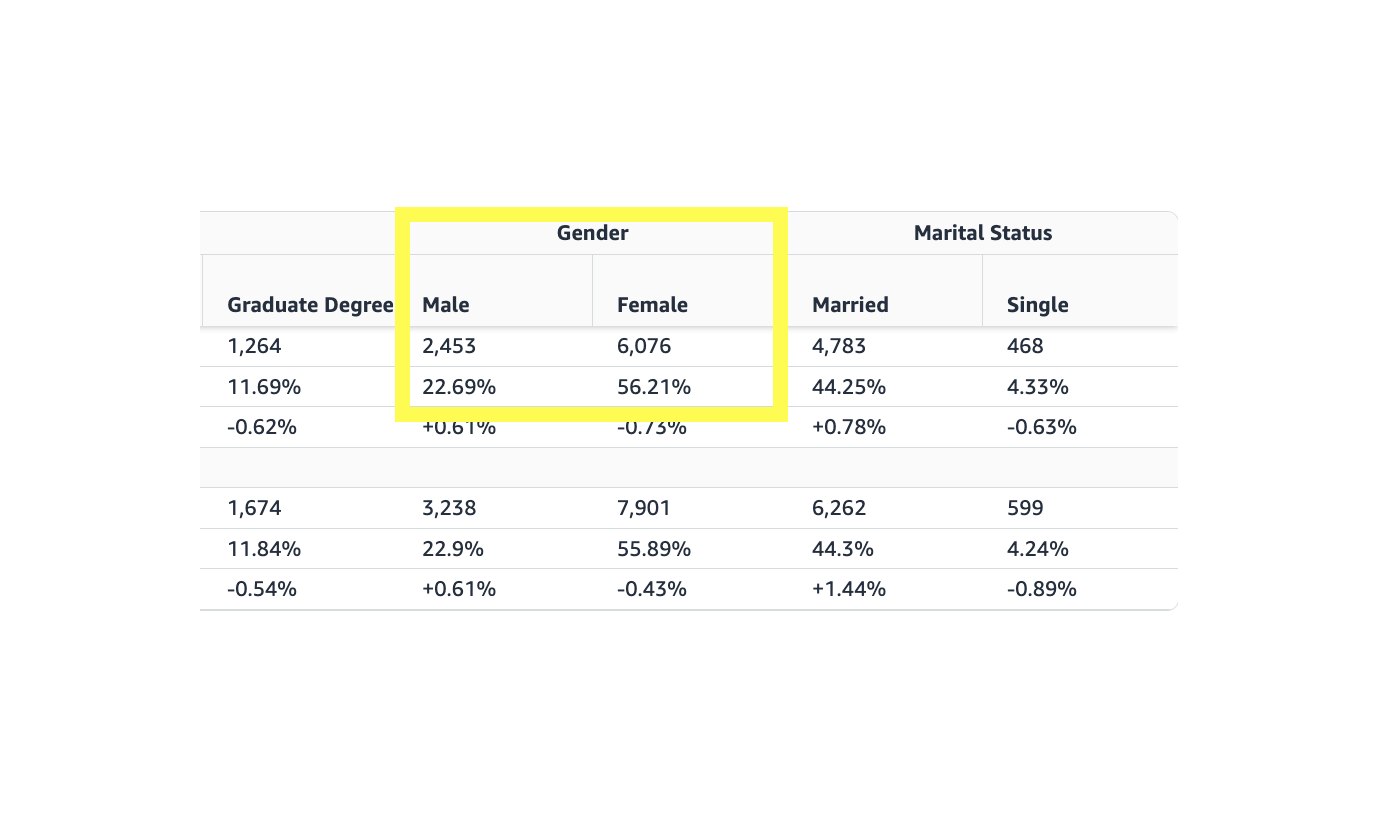Select the Married column header

pyautogui.click(x=850, y=305)
